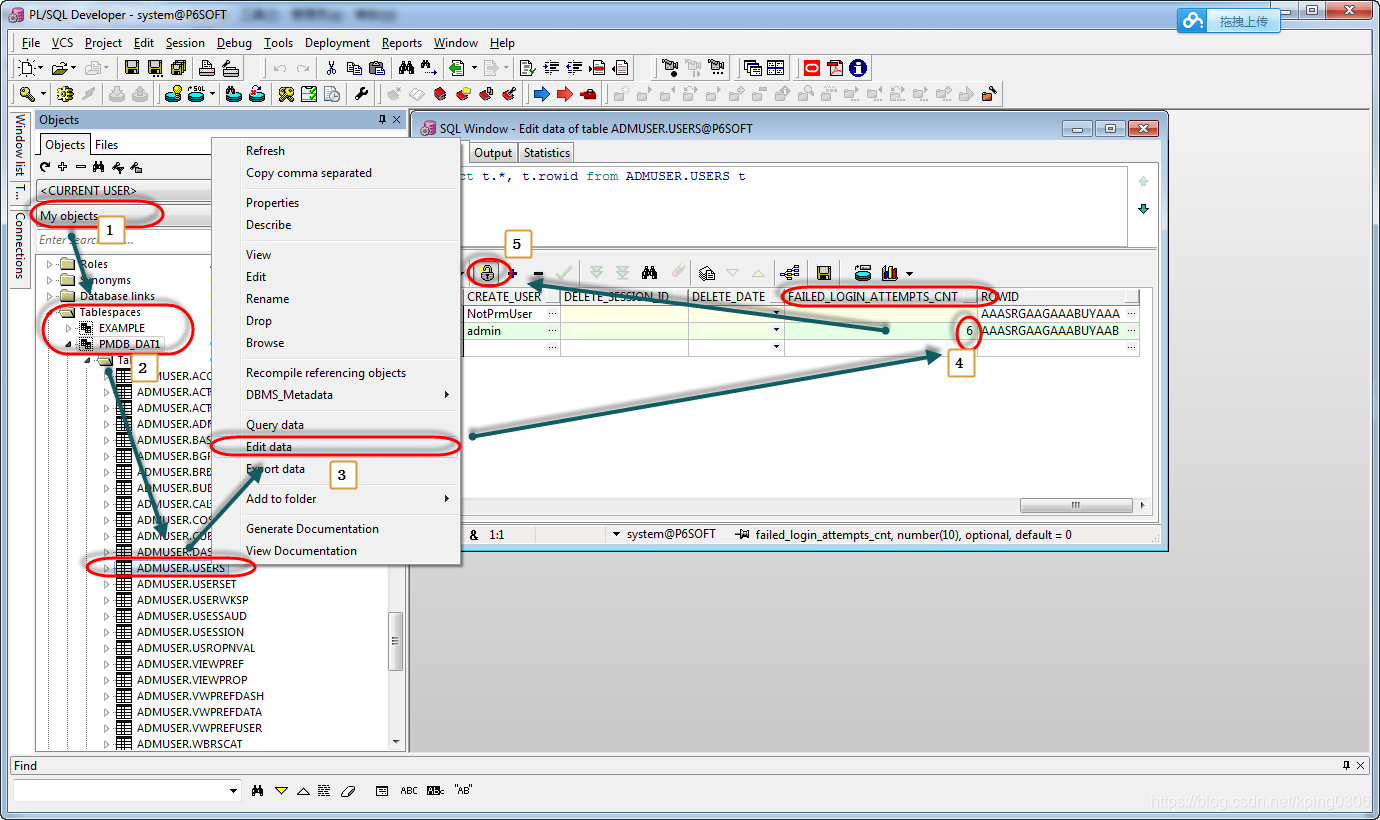The width and height of the screenshot is (1380, 820).
Task: Expand the ADMUSER.USERSET table node
Action: click(107, 584)
